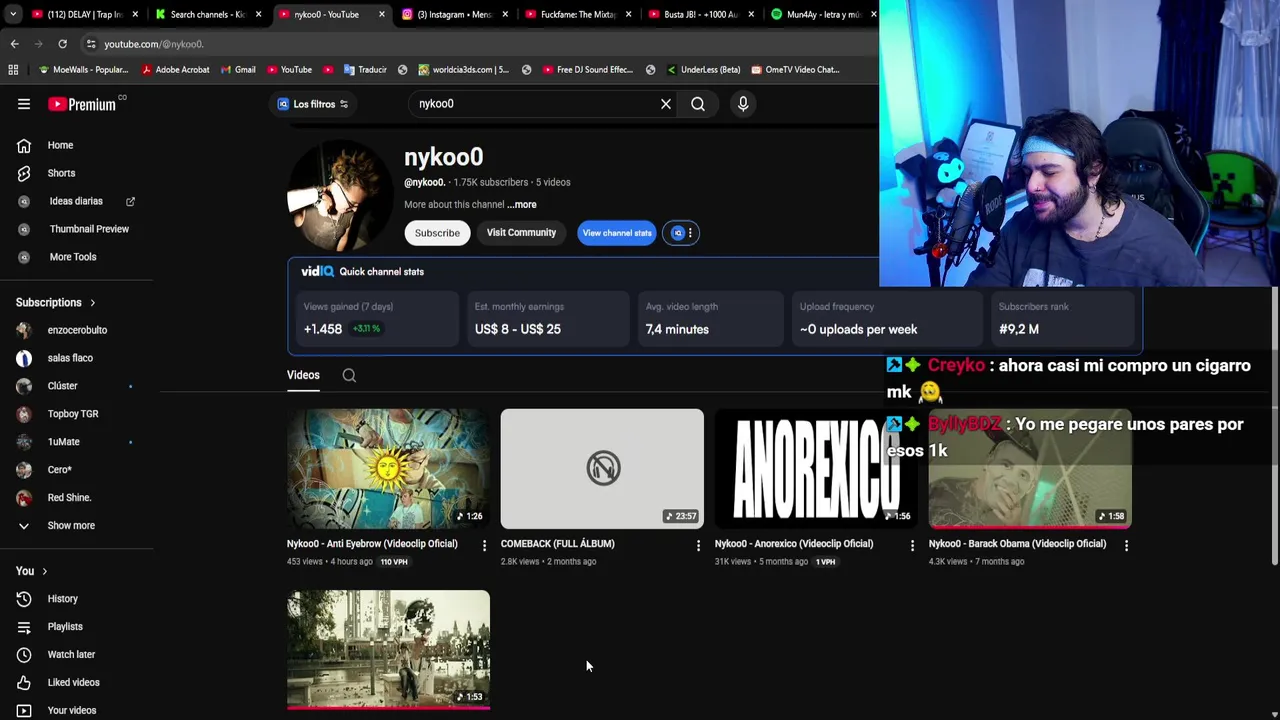Image resolution: width=1280 pixels, height=720 pixels.
Task: Open Your videos
Action: point(72,710)
